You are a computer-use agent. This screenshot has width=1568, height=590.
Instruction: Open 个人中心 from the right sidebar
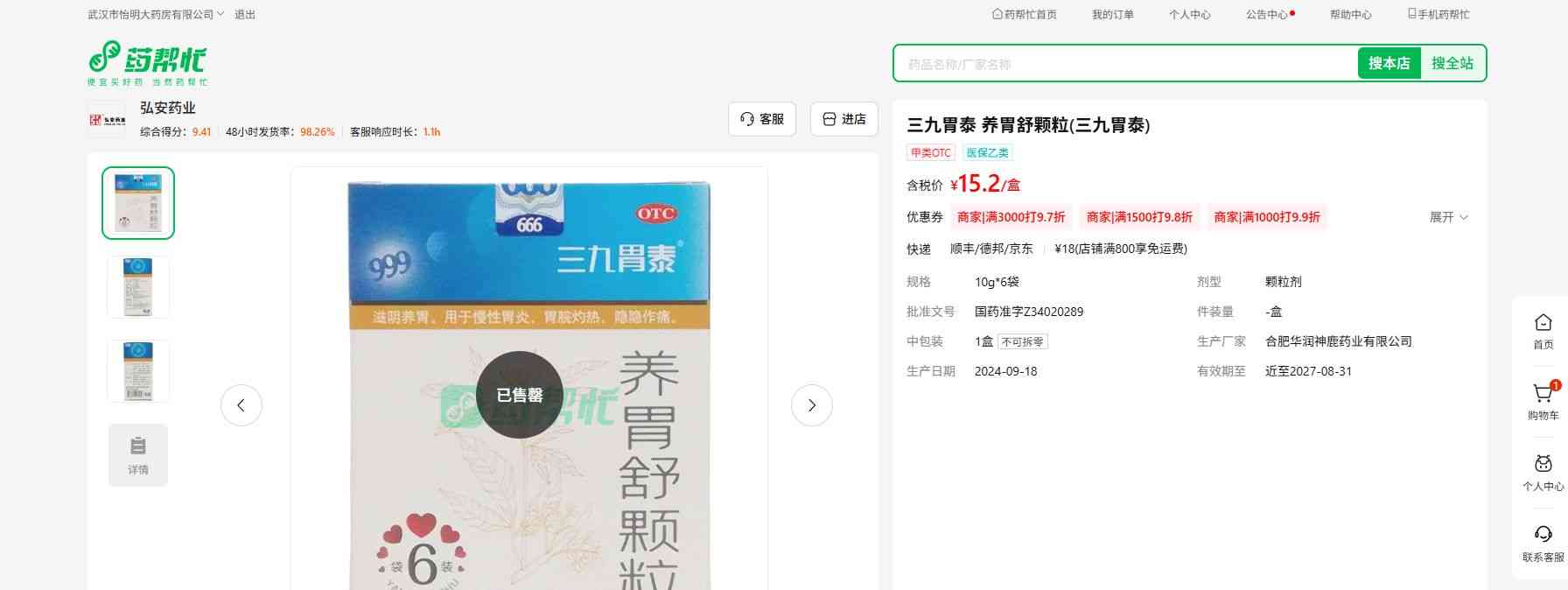[1543, 471]
